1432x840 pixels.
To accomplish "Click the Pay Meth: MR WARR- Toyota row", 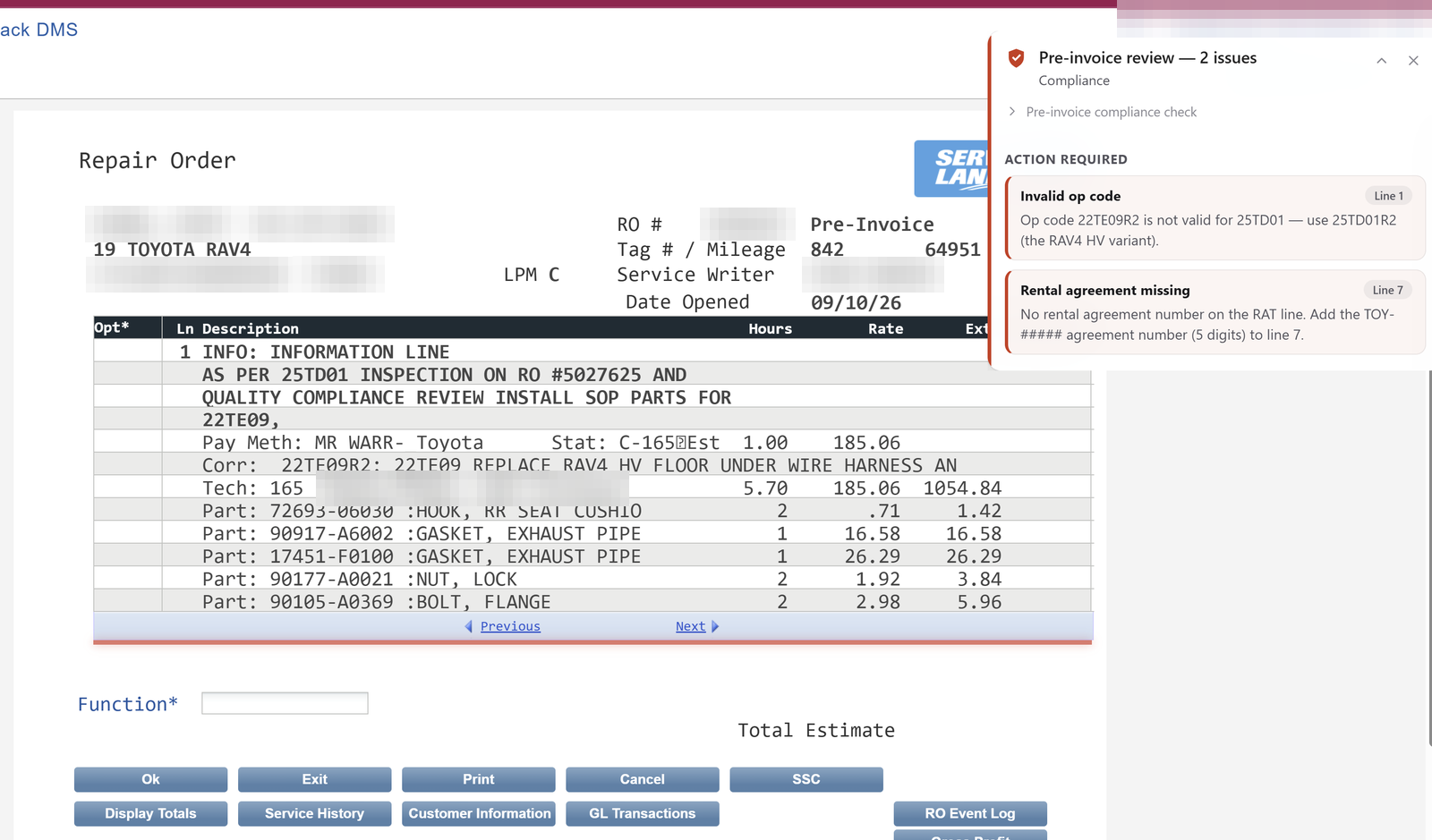I will point(592,442).
